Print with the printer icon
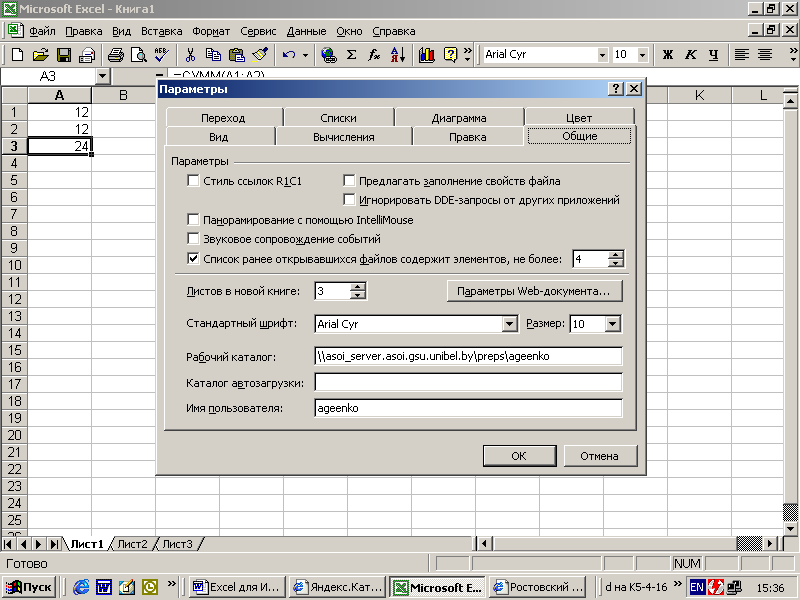 116,54
